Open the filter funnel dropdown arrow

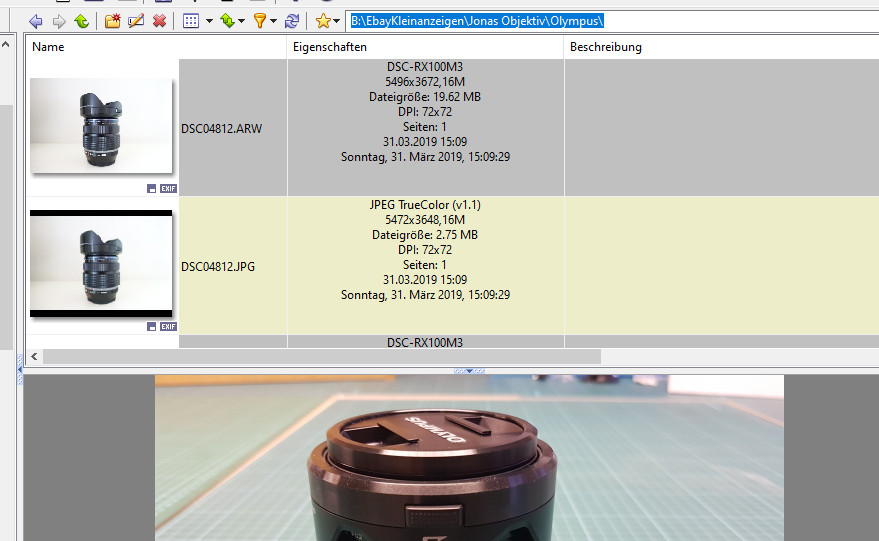273,21
